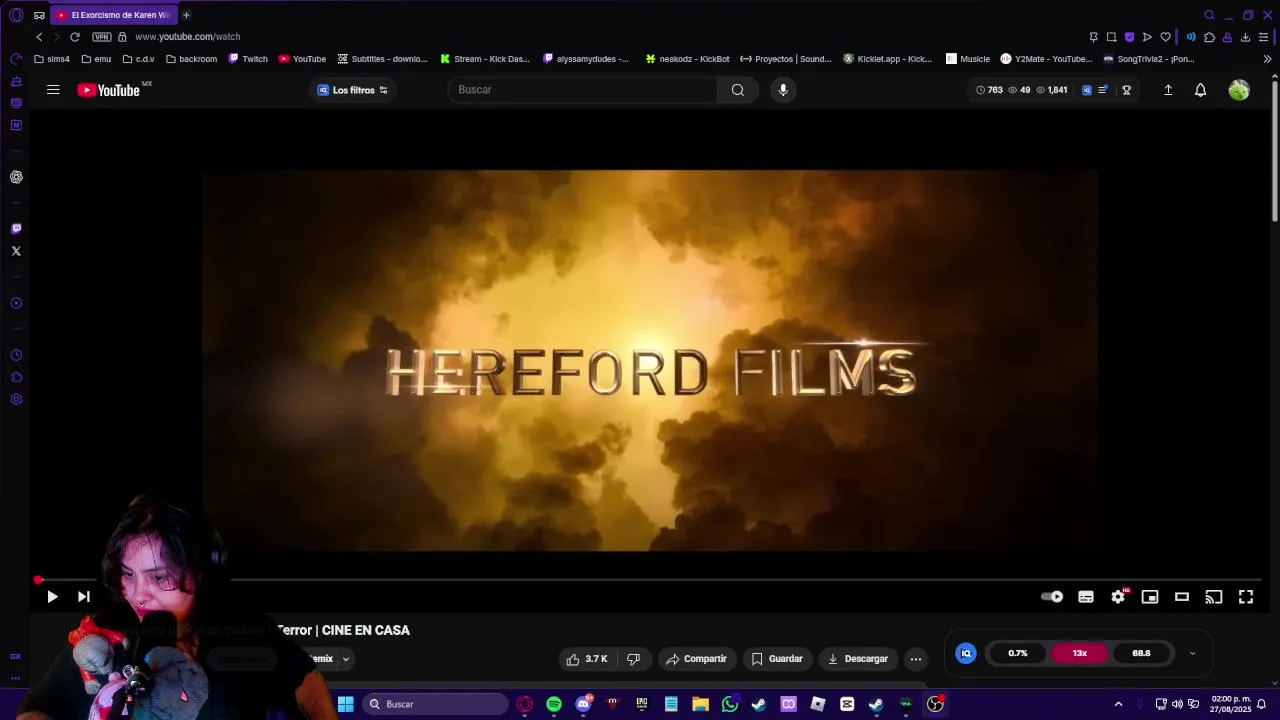
Task: Go back to previous page
Action: coord(39,37)
